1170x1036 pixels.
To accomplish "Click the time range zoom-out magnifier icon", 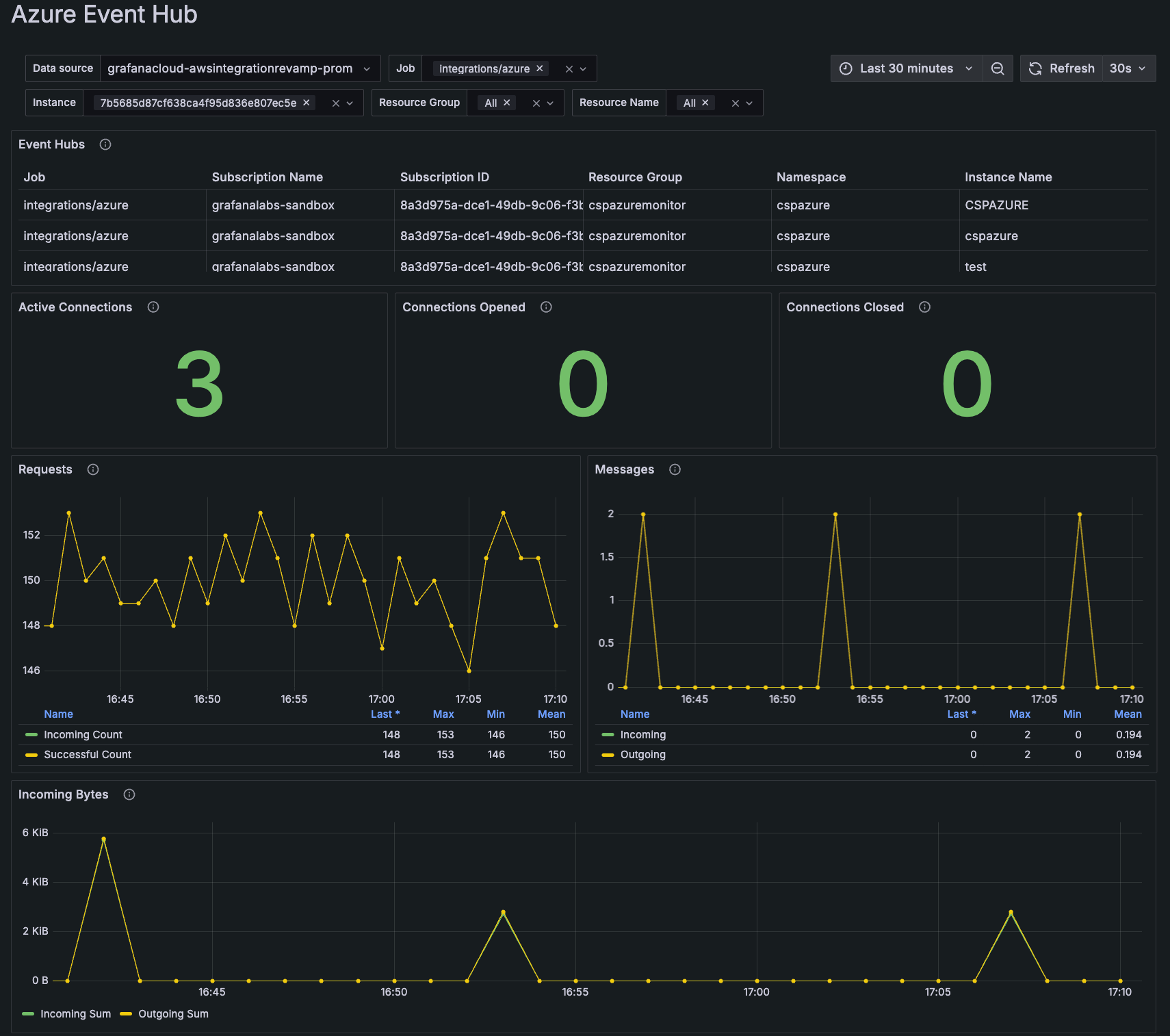I will pos(998,68).
